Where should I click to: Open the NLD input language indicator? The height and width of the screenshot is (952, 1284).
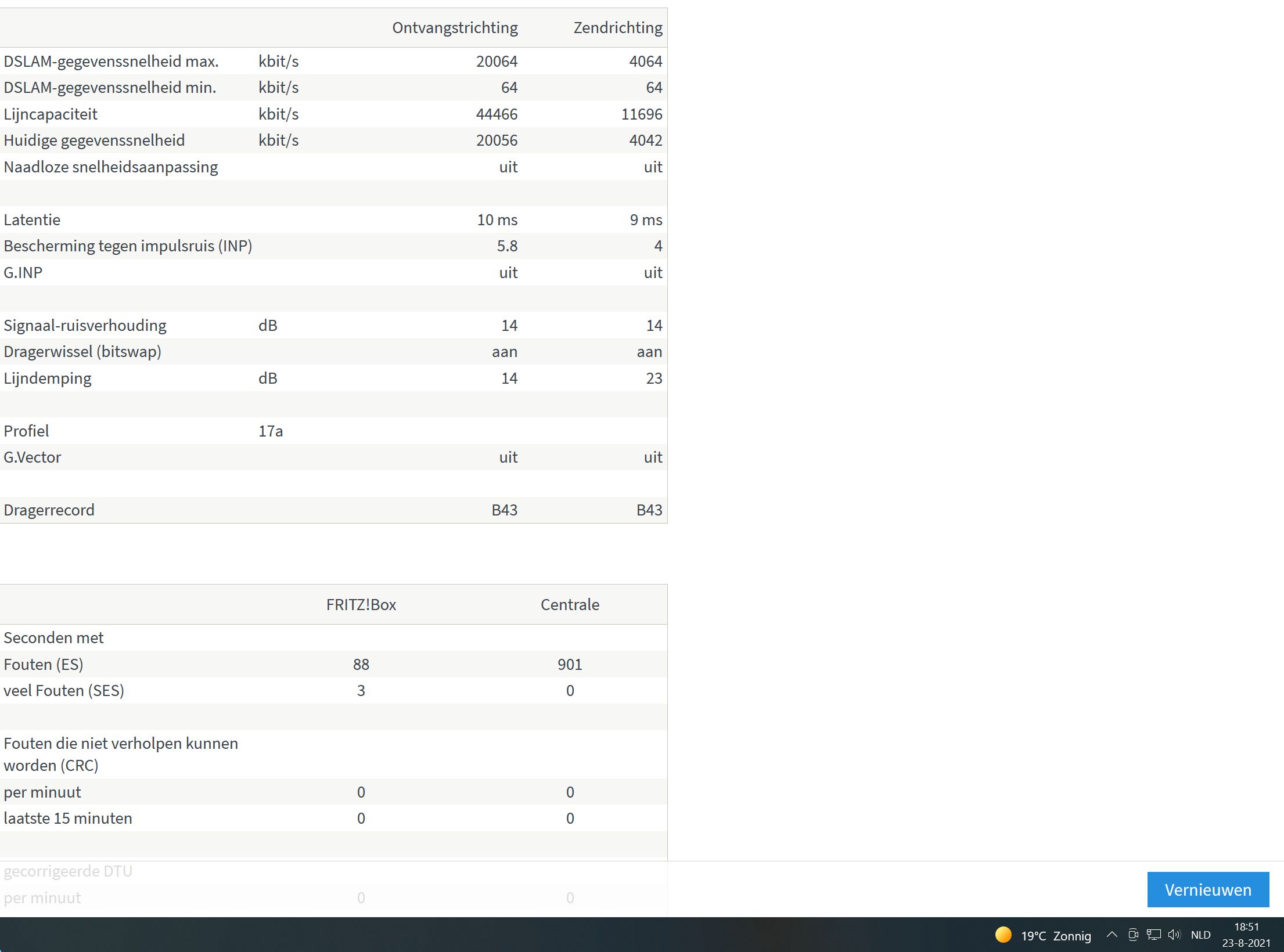1200,935
